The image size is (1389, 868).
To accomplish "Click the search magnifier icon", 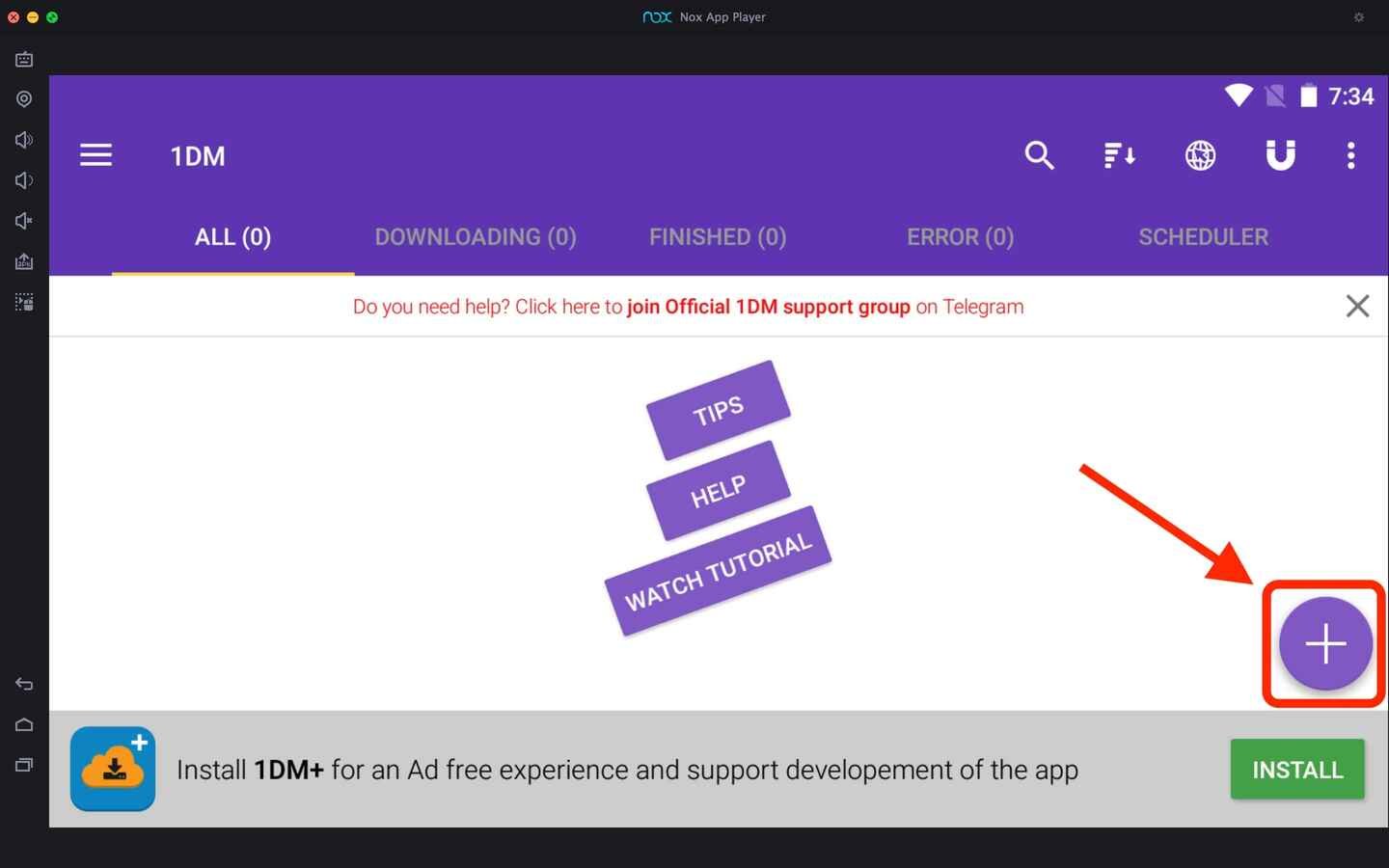I will click(x=1039, y=155).
